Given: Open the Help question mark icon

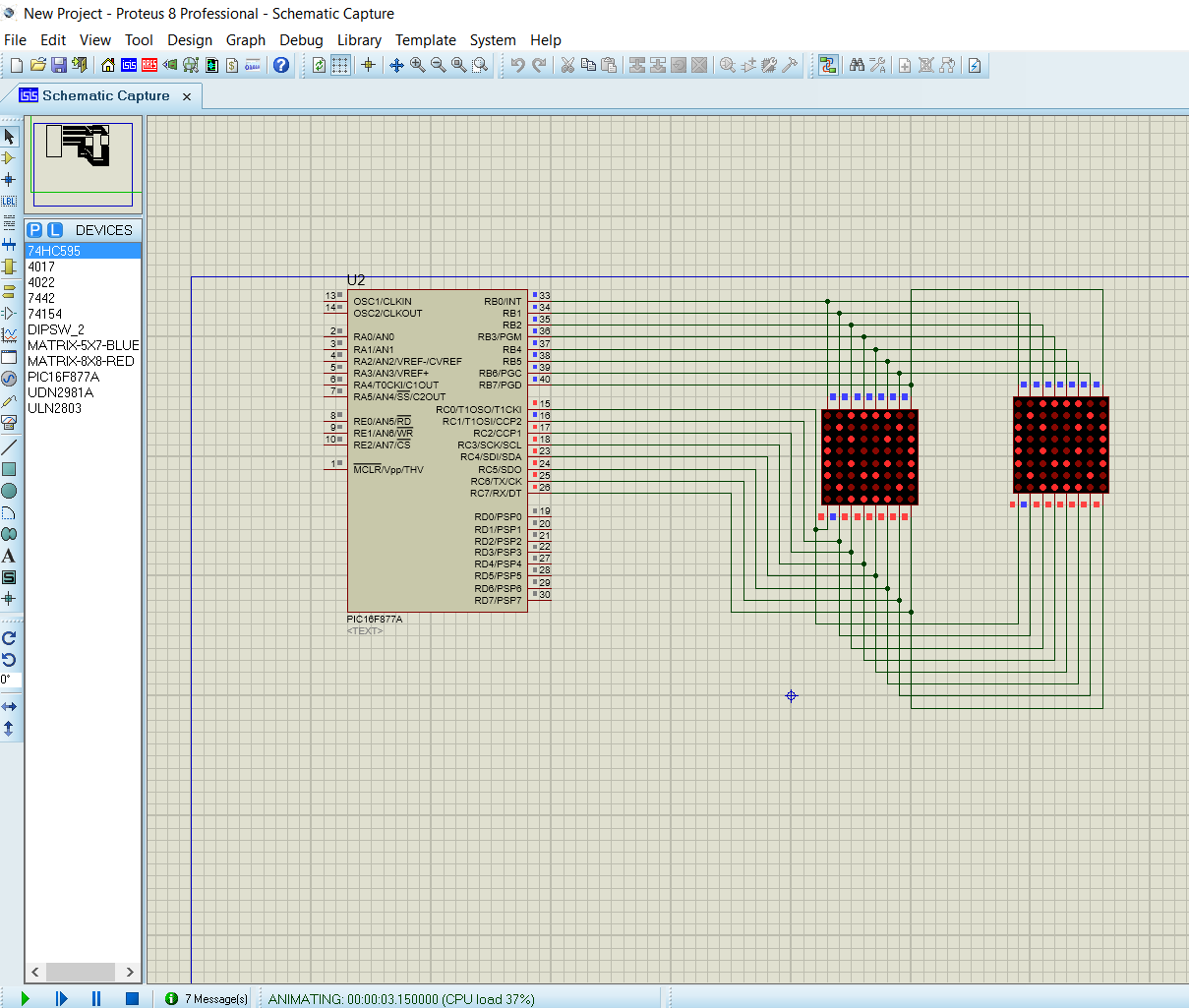Looking at the screenshot, I should click(281, 65).
